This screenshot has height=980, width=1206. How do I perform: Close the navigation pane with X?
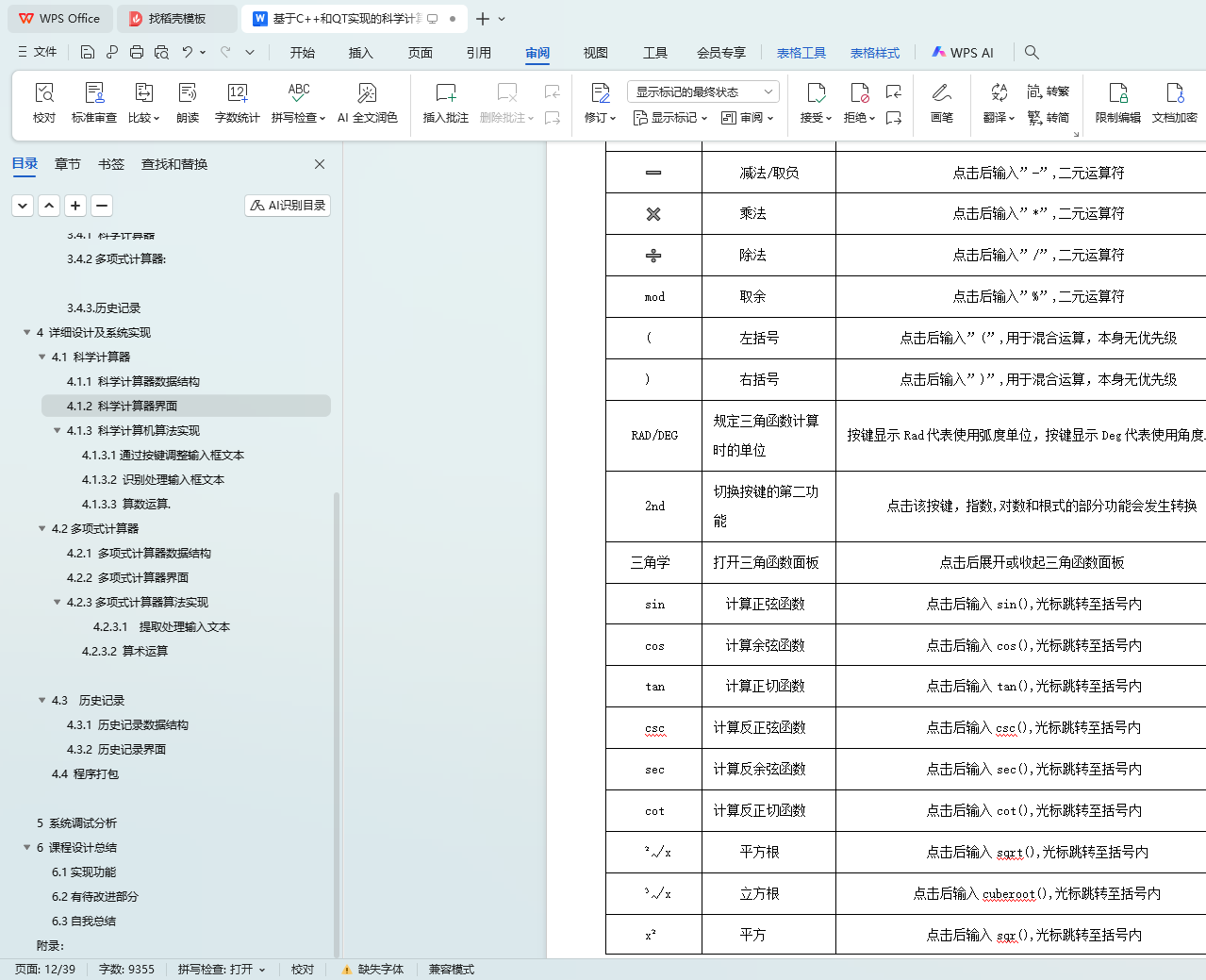click(x=320, y=164)
